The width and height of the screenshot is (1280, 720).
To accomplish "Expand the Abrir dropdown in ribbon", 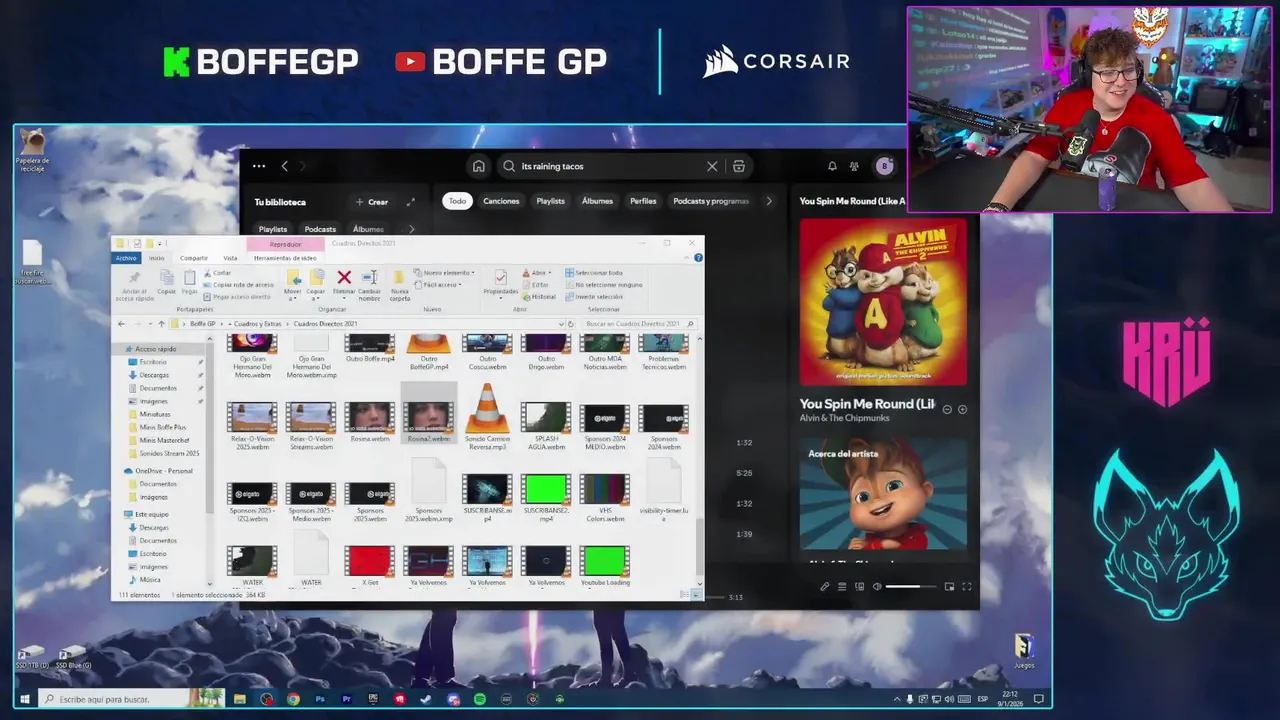I will click(537, 273).
